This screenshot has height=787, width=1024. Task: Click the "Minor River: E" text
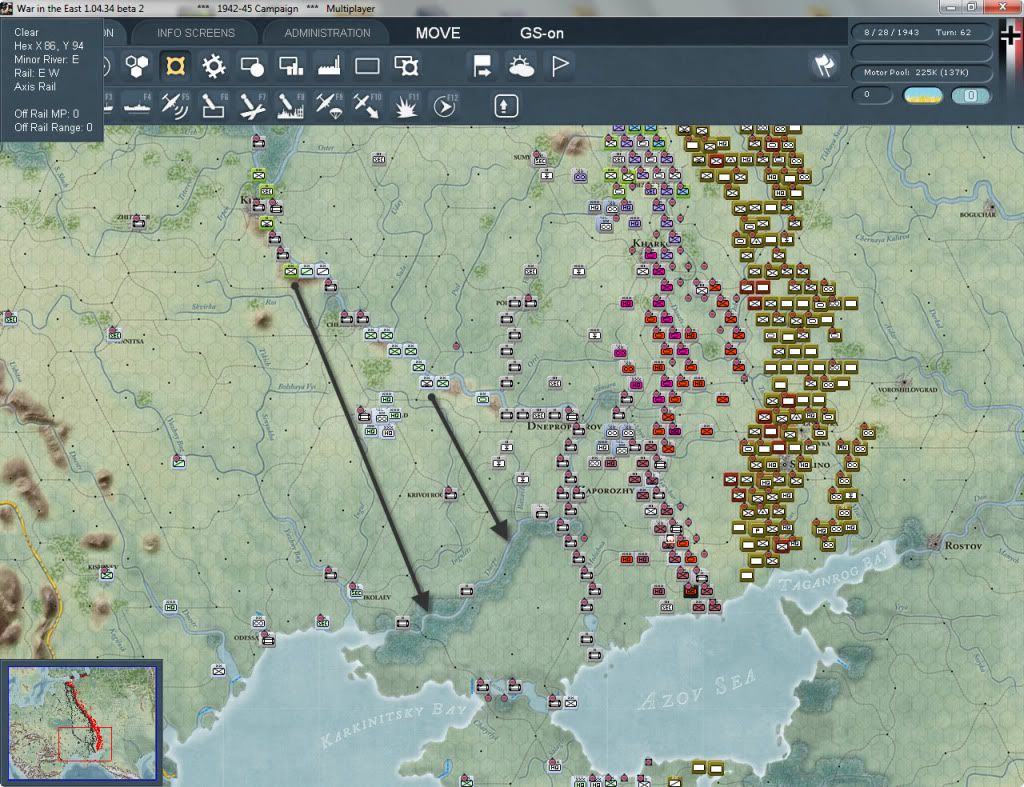[46, 59]
